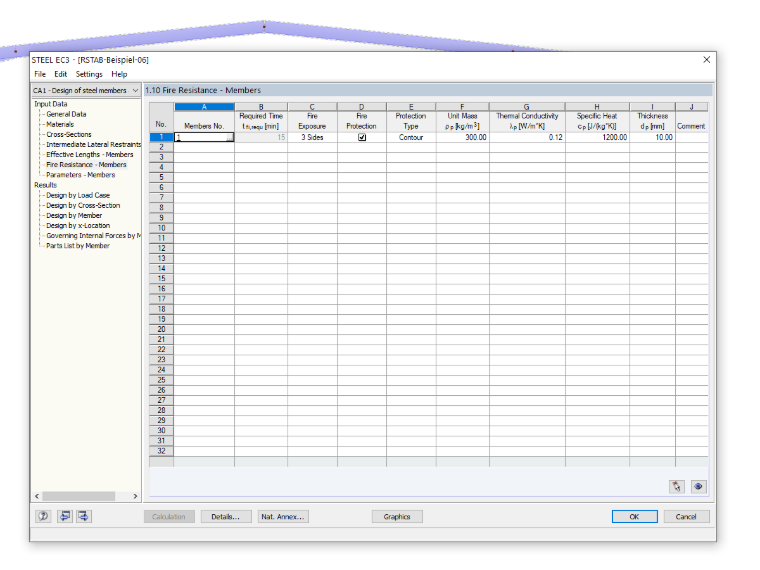Confirm with the OK button
Image resolution: width=760 pixels, height=570 pixels.
point(634,517)
